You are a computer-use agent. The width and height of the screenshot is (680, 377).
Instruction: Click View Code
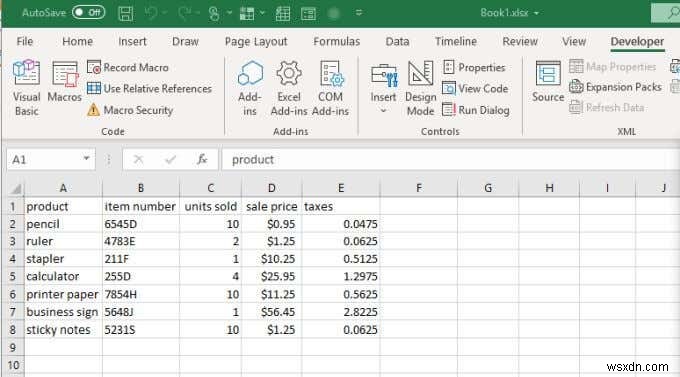[475, 89]
